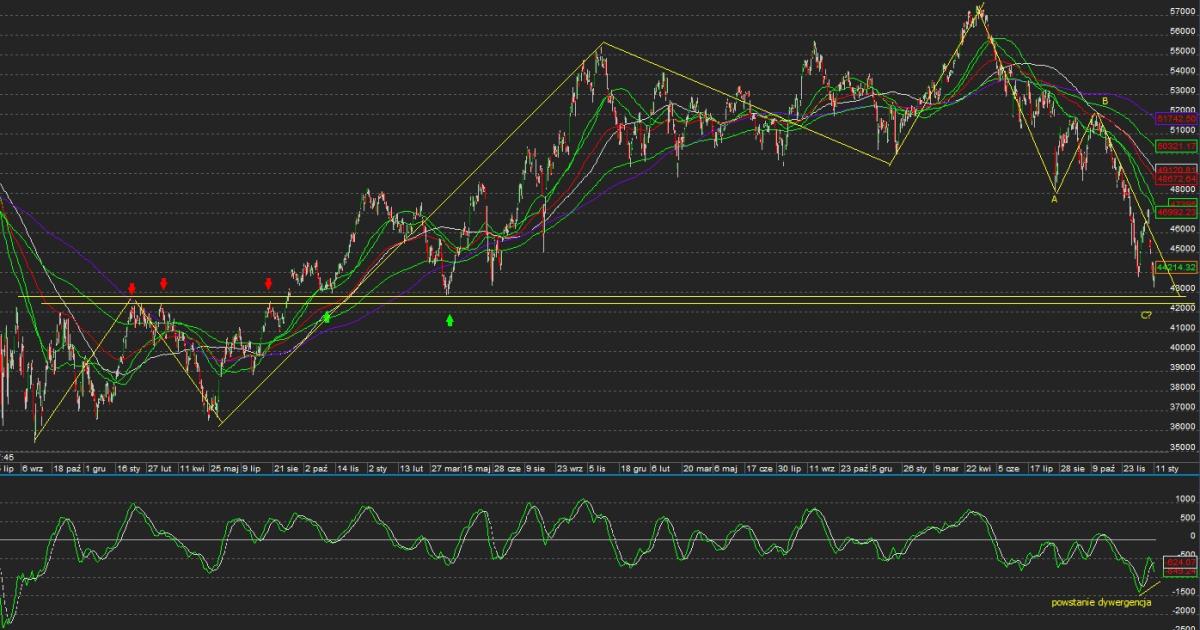
Task: Select the 'C?' wave projection label
Action: [1146, 315]
